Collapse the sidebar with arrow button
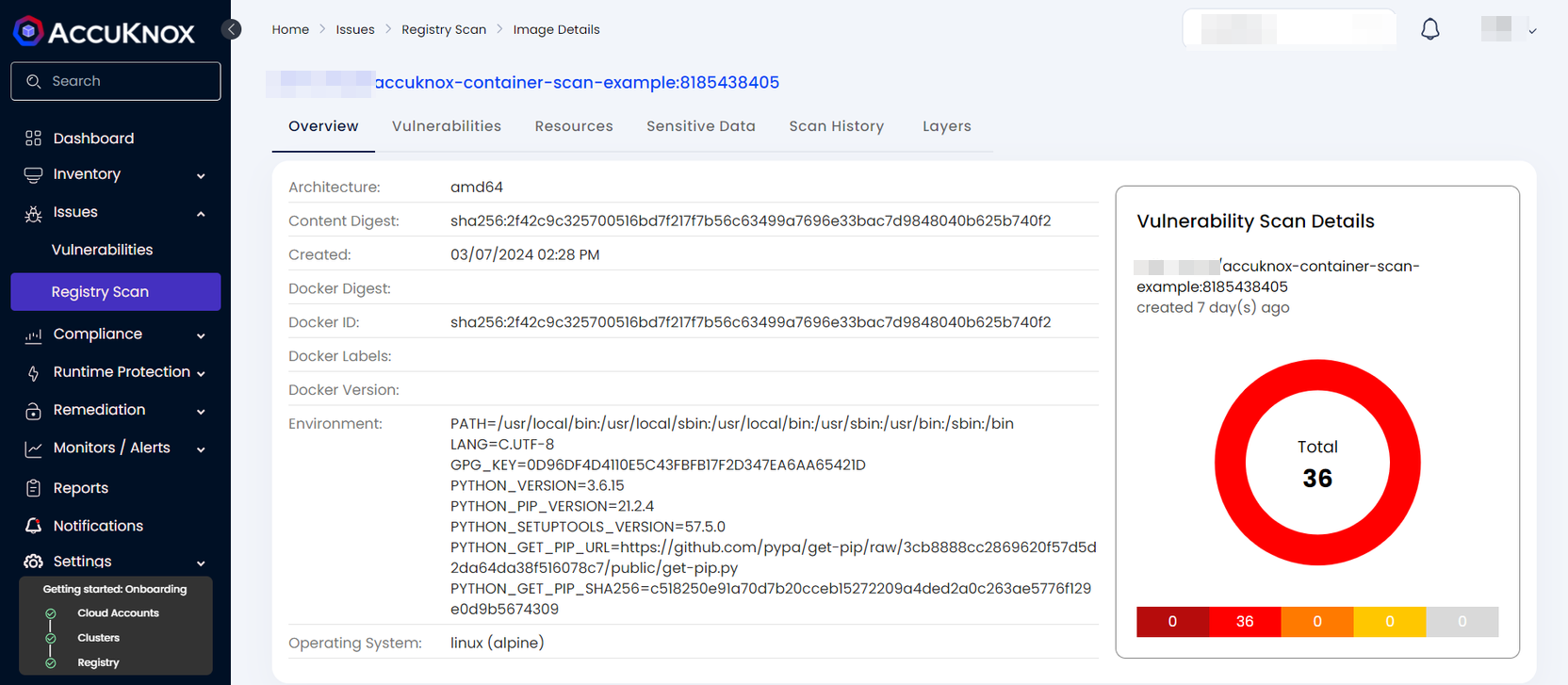This screenshot has height=685, width=1568. pyautogui.click(x=231, y=29)
